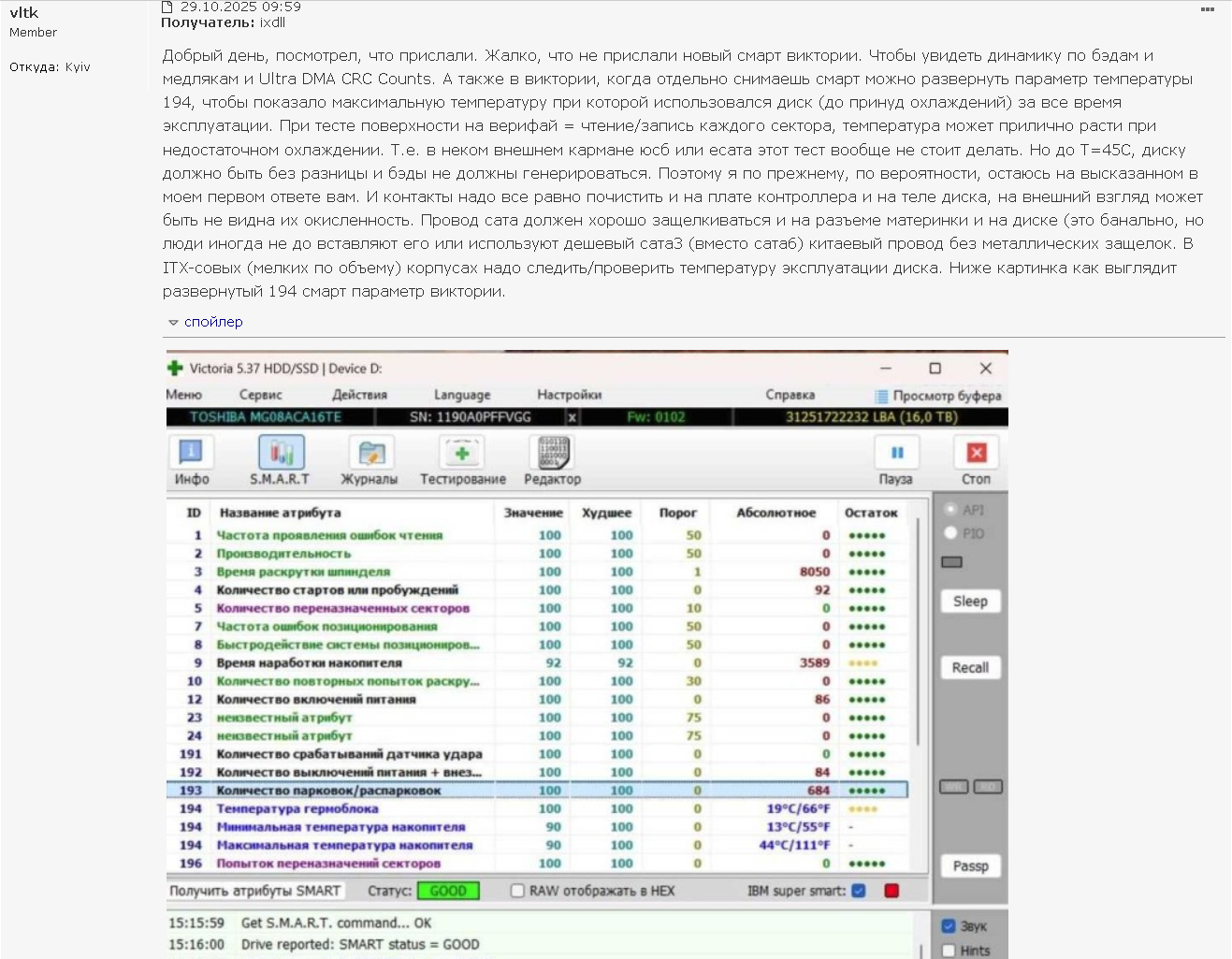The height and width of the screenshot is (959, 1232).
Task: Select неизвестный атрибут row with ID 24
Action: 537,735
